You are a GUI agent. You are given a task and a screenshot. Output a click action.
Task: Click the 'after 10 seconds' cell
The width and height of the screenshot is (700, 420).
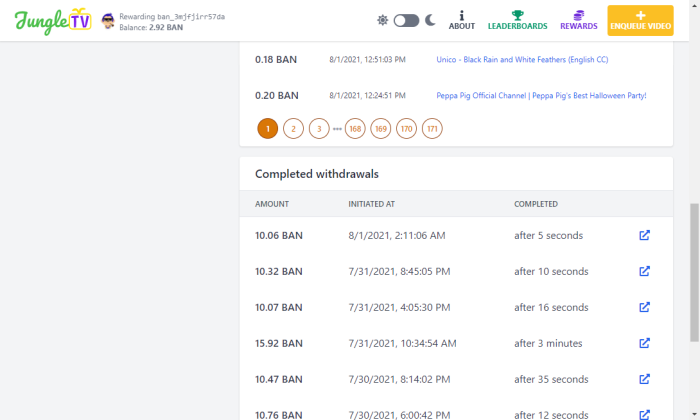tap(551, 271)
